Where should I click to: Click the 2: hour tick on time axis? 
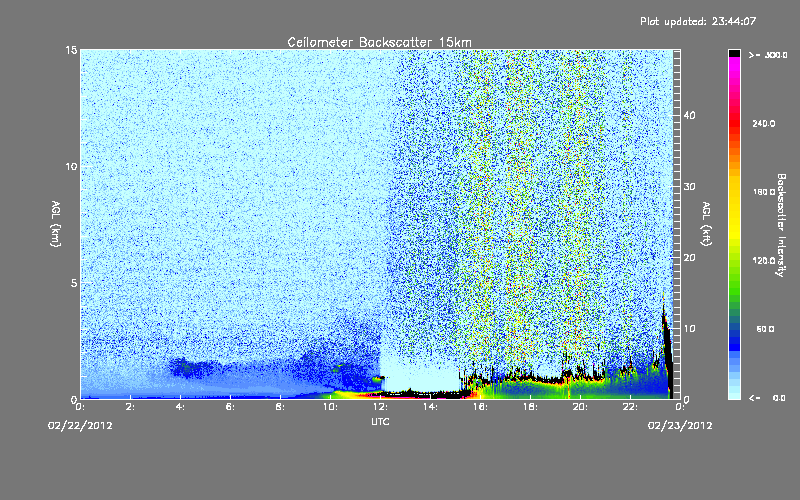[130, 407]
